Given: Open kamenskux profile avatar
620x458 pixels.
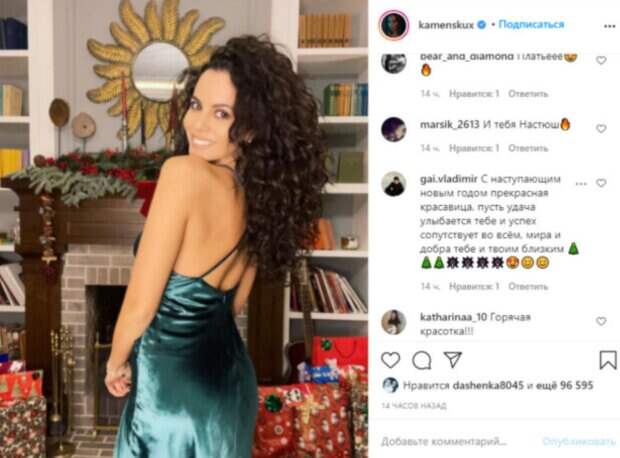Looking at the screenshot, I should pyautogui.click(x=394, y=25).
